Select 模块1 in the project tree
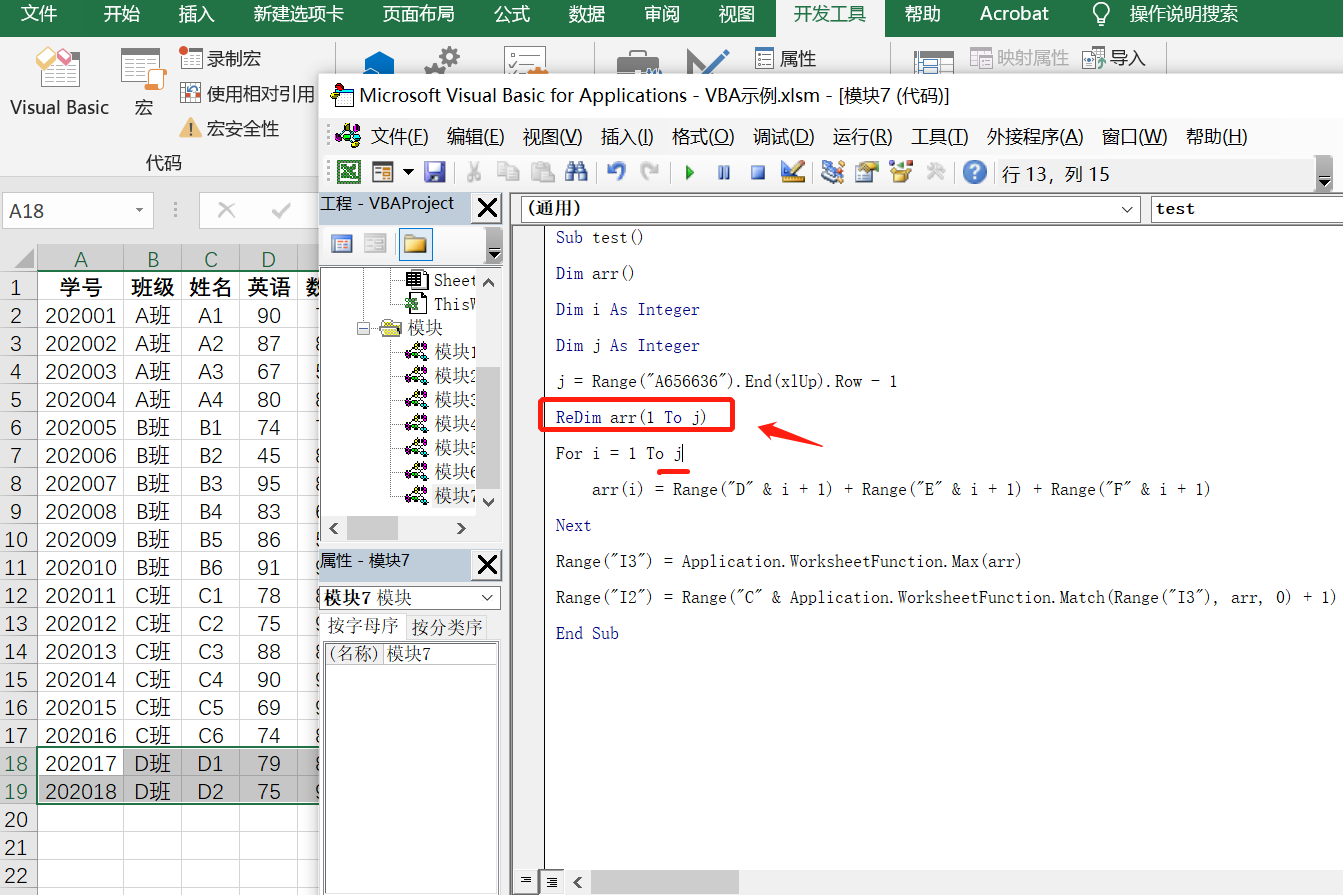1343x895 pixels. point(455,351)
